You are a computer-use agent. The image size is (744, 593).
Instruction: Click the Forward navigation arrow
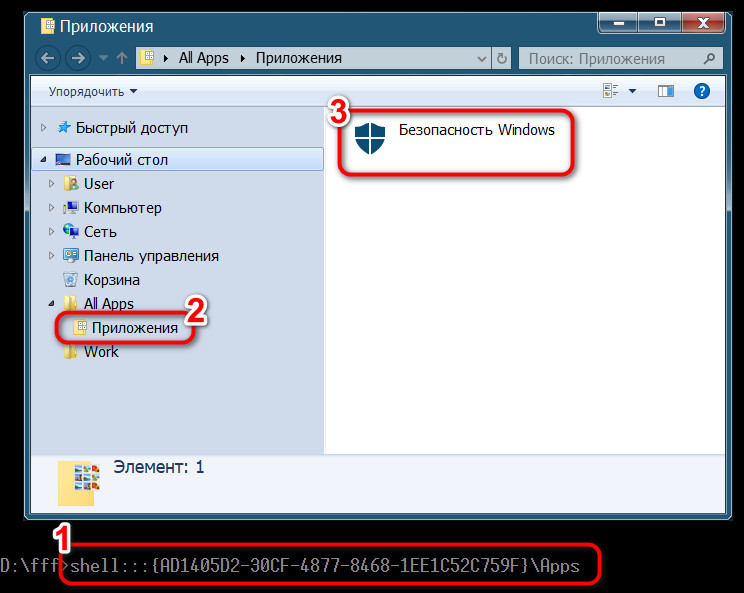pyautogui.click(x=76, y=58)
